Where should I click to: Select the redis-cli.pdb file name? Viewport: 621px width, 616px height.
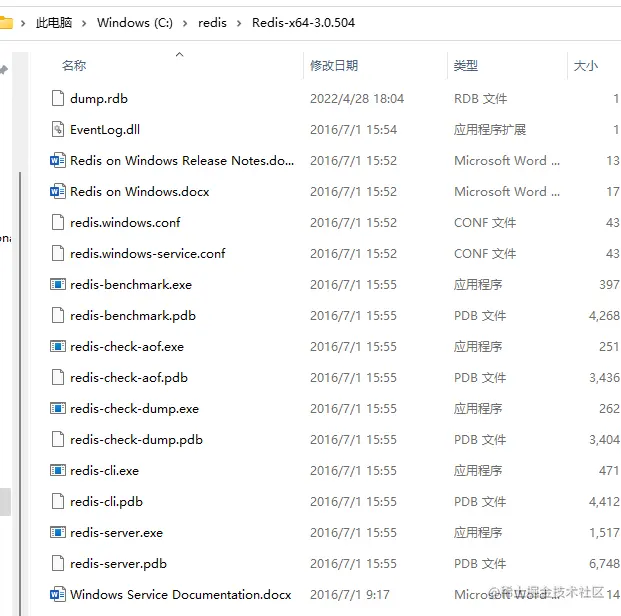click(106, 501)
